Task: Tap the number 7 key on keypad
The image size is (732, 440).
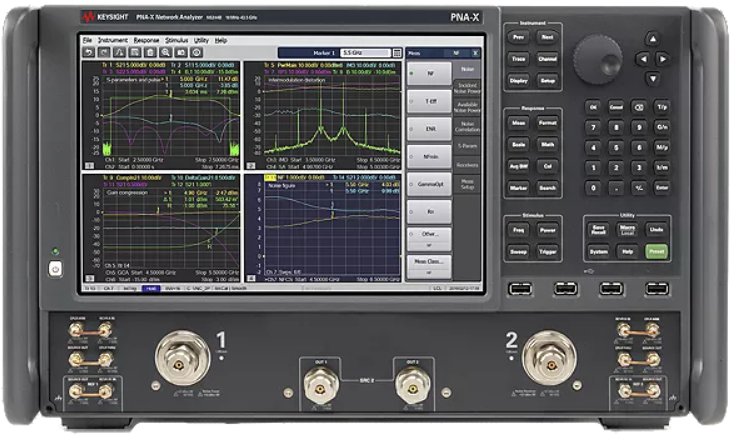Action: (593, 127)
